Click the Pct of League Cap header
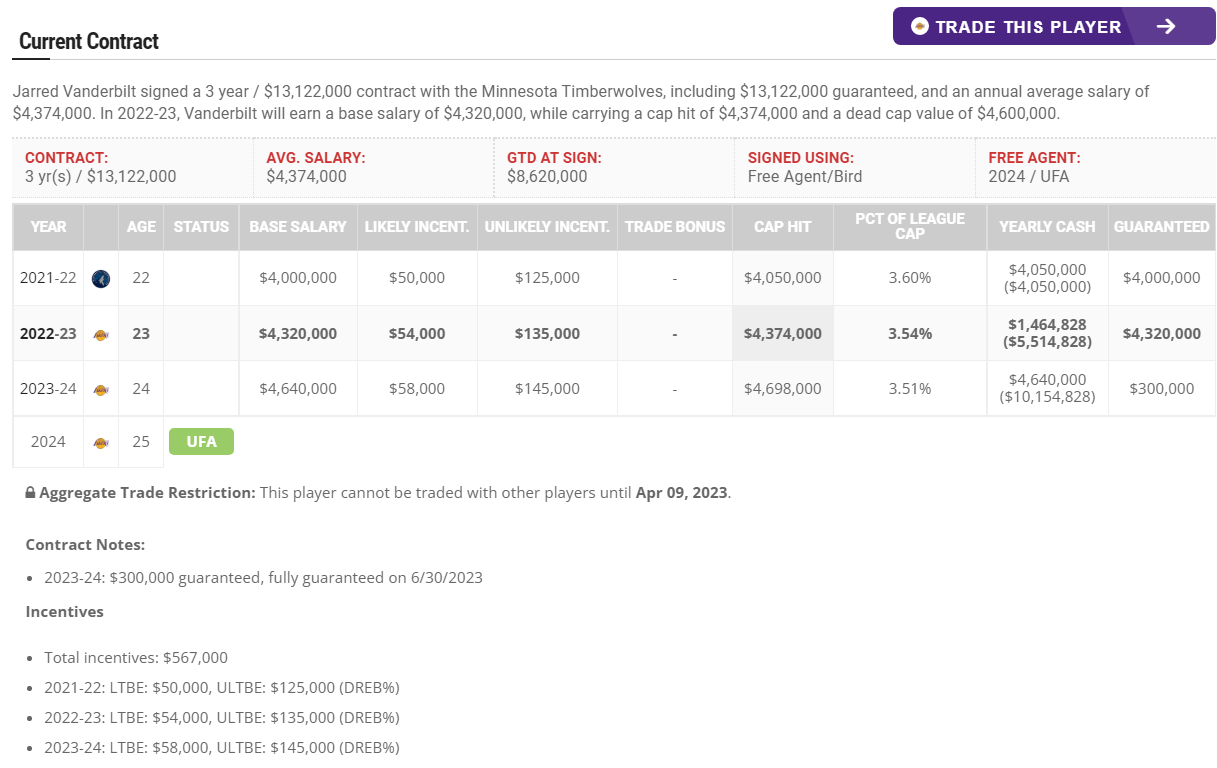The image size is (1217, 768). point(909,227)
